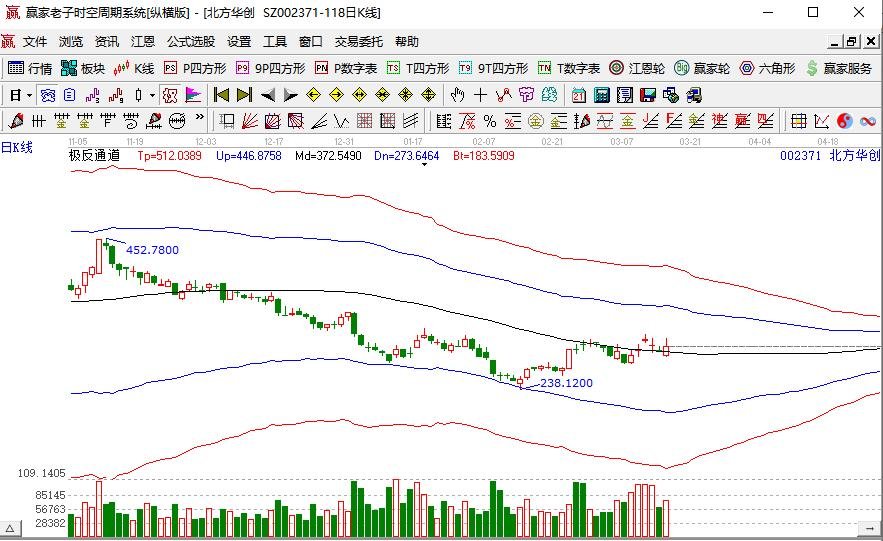Expand the toolbar overflow chevron

click(x=199, y=118)
